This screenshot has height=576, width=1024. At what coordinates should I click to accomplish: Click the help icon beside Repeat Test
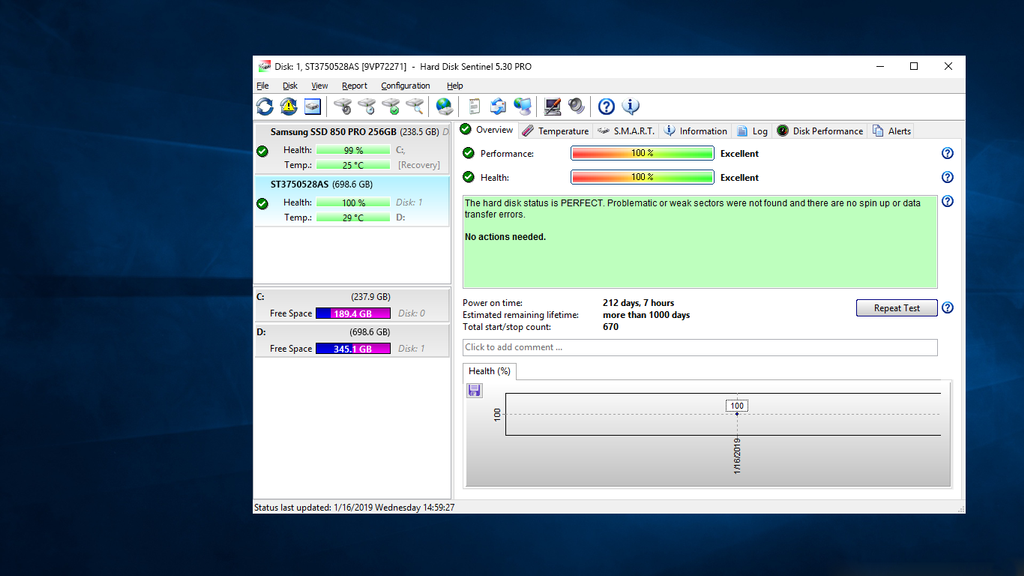pyautogui.click(x=947, y=308)
